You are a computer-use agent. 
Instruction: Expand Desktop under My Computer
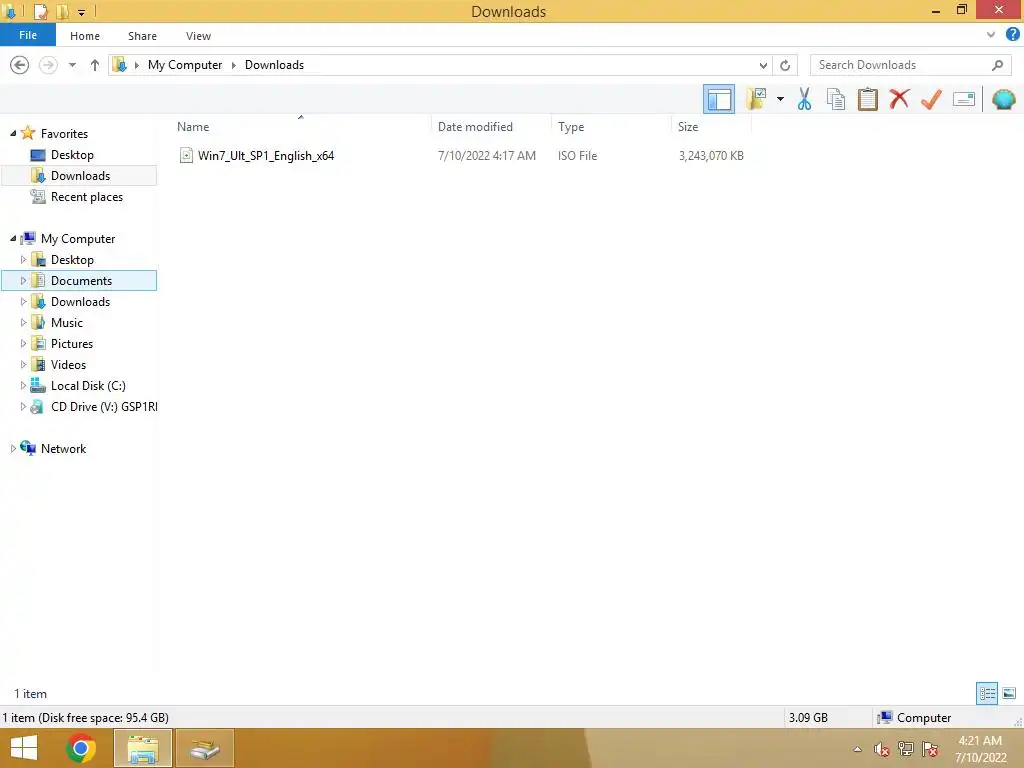point(24,259)
